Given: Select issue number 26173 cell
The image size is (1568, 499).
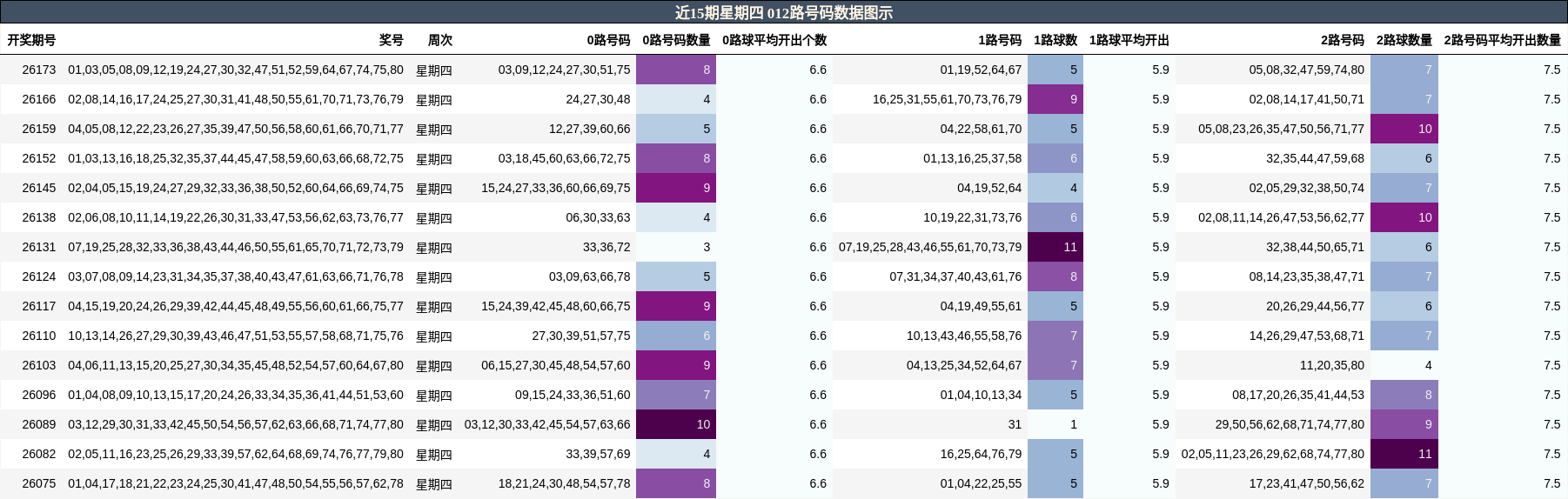Looking at the screenshot, I should pyautogui.click(x=39, y=70).
